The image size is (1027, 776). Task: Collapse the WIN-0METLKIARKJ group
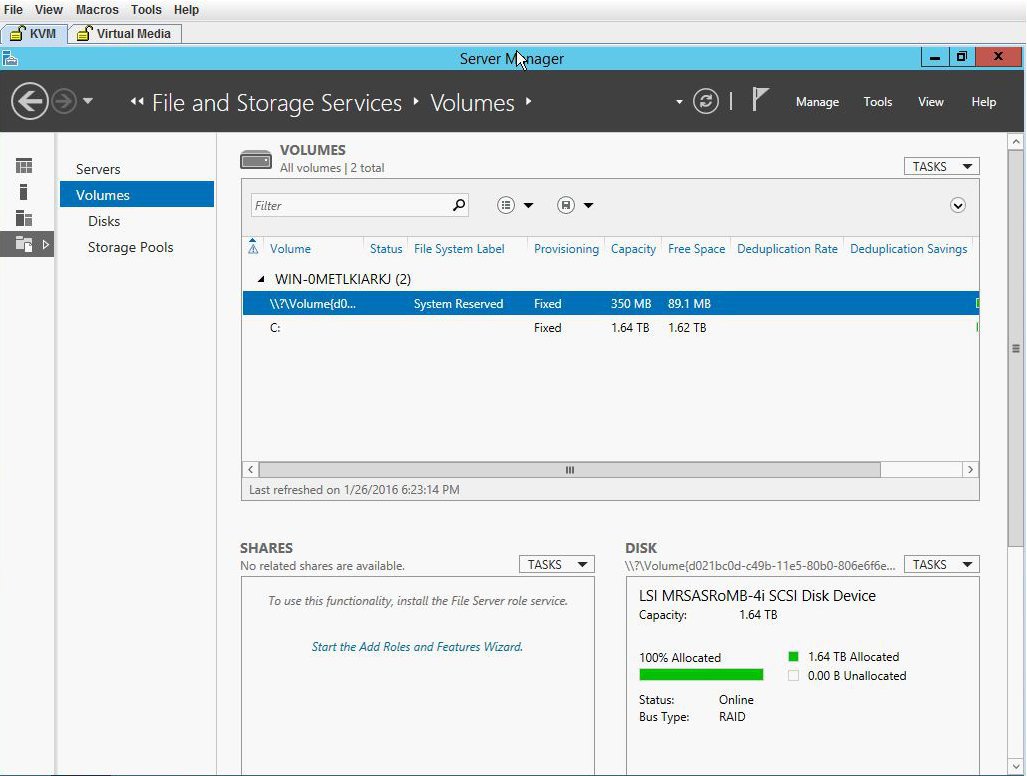pyautogui.click(x=261, y=279)
